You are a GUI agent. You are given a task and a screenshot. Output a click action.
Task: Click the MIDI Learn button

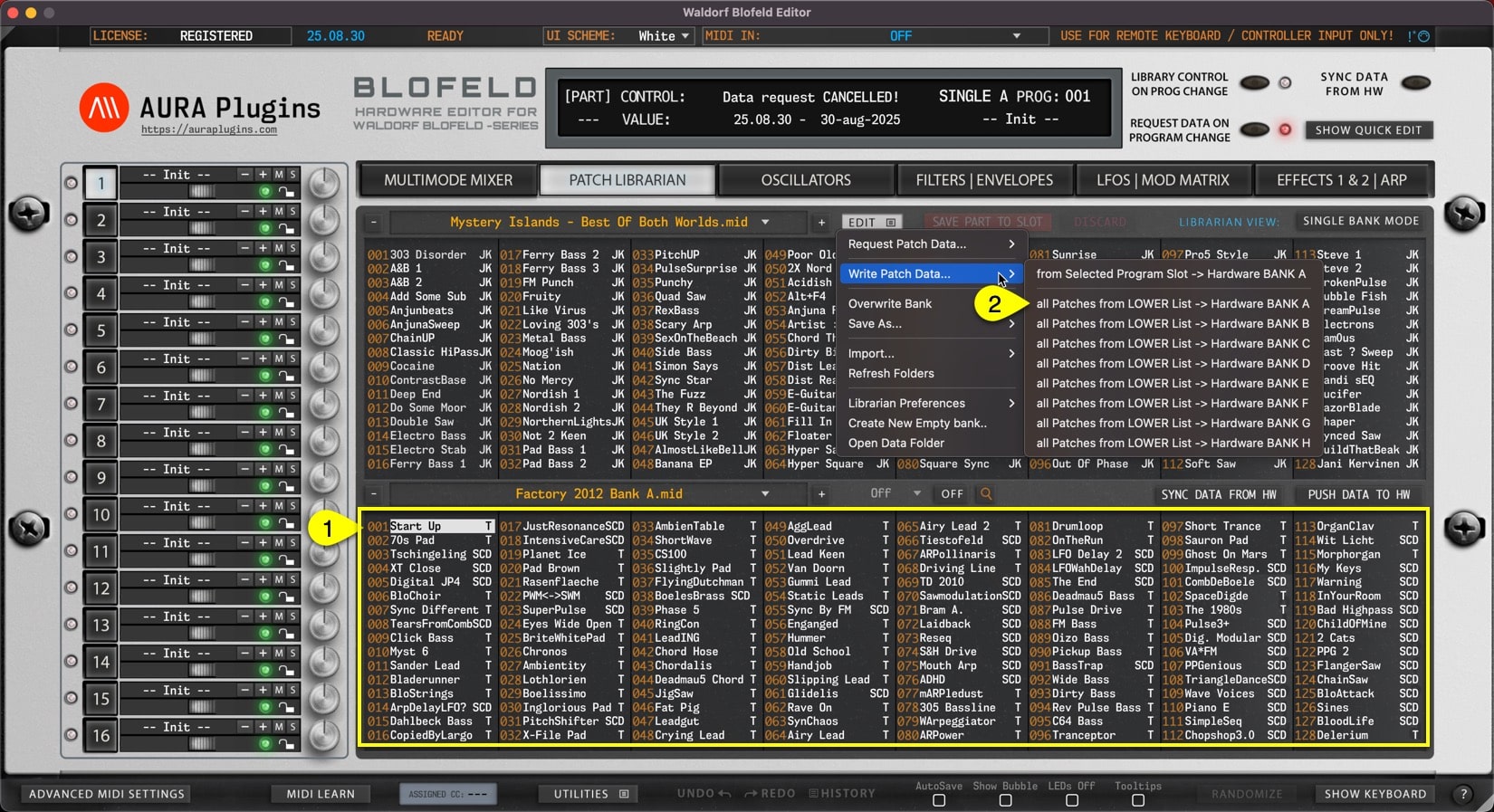click(x=321, y=794)
